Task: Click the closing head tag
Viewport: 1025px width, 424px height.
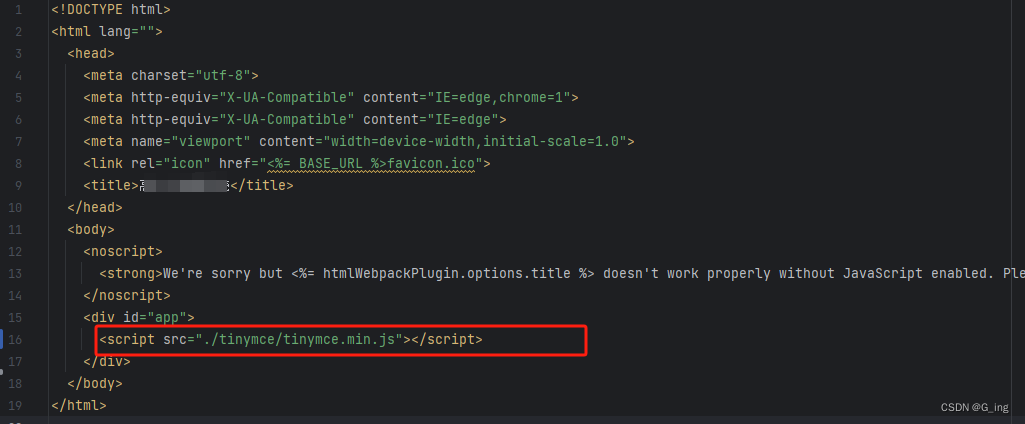Action: point(95,208)
